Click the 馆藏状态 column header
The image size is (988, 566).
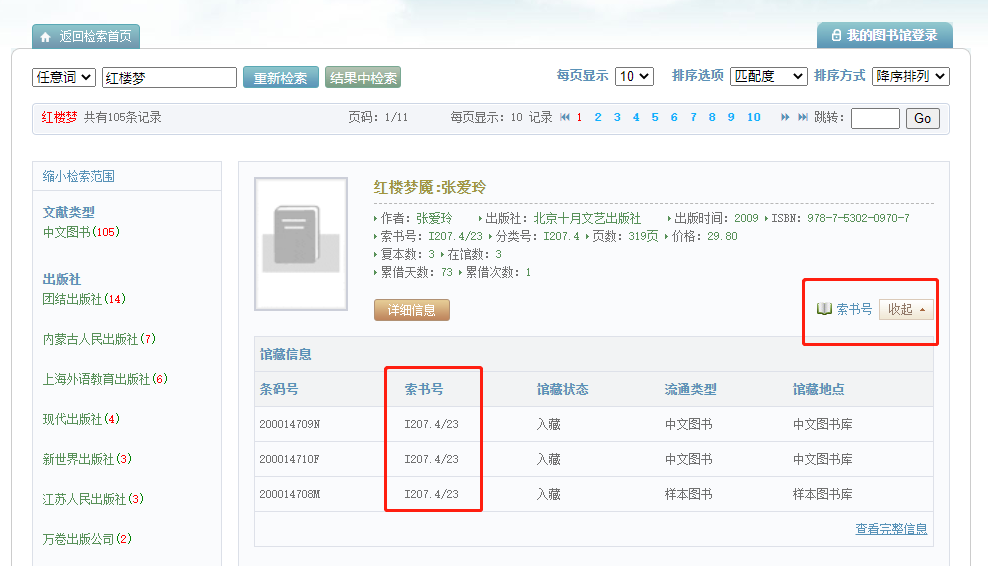coord(562,390)
